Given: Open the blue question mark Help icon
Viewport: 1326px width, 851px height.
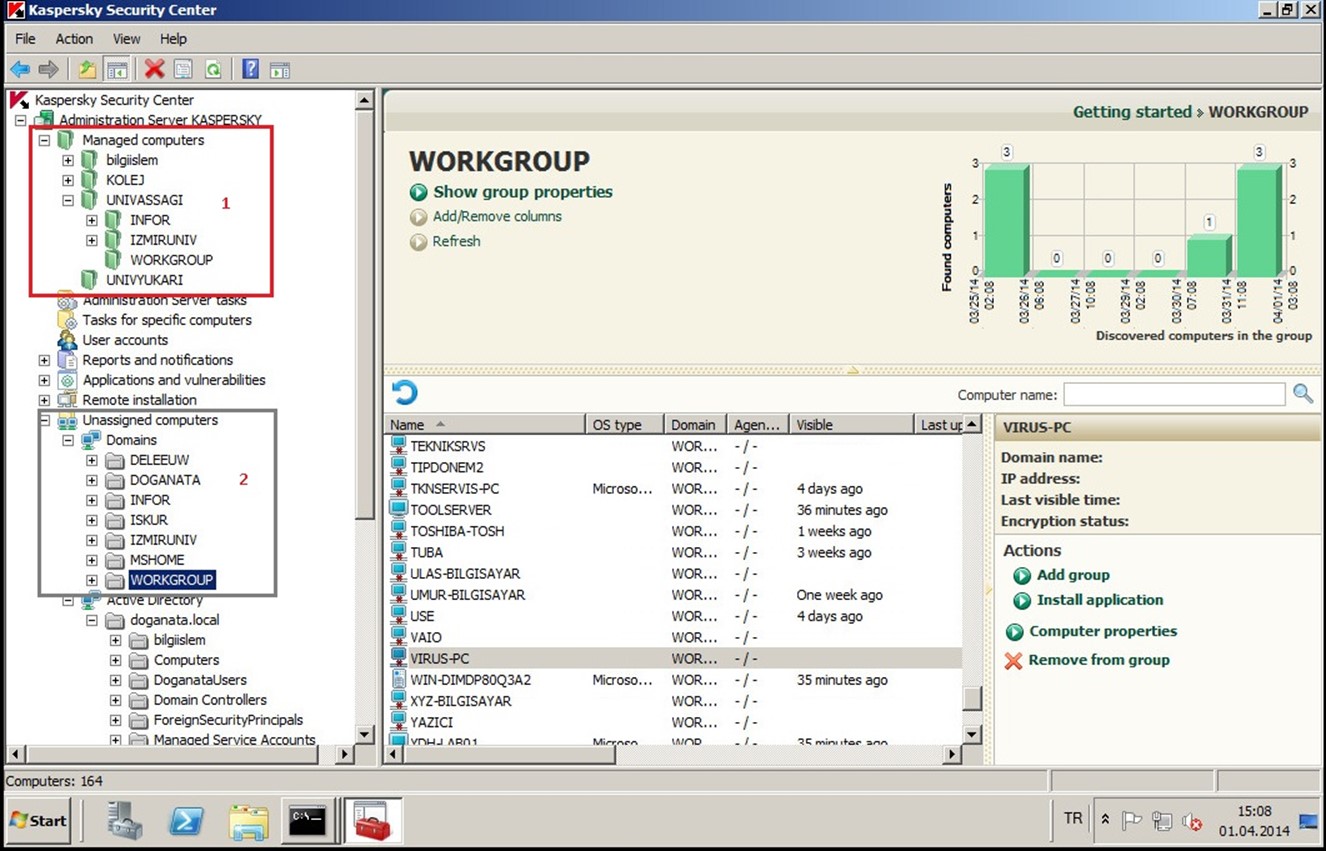Looking at the screenshot, I should tap(251, 69).
